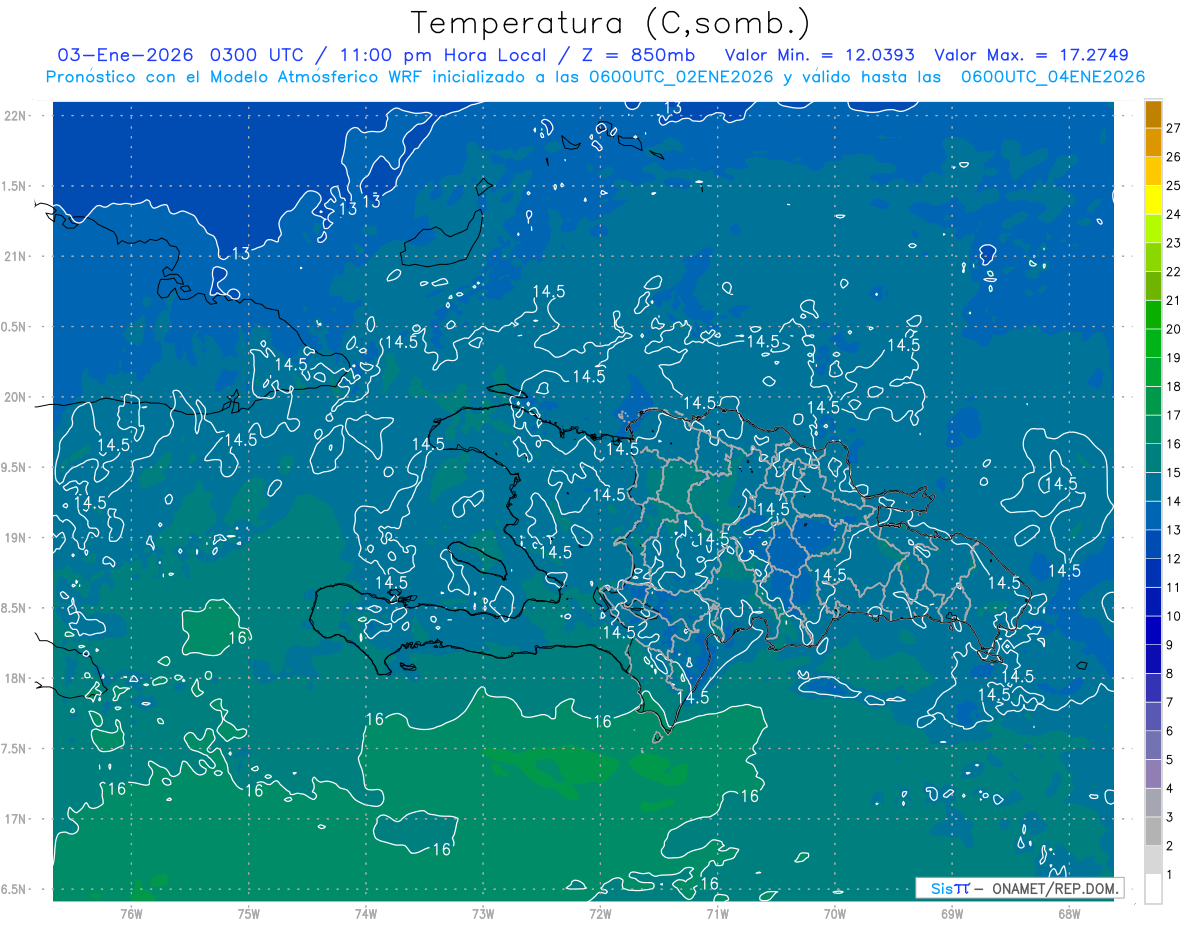Click the "22N" latitude axis label
Screen dimensions: 1200x927
pyautogui.click(x=17, y=116)
